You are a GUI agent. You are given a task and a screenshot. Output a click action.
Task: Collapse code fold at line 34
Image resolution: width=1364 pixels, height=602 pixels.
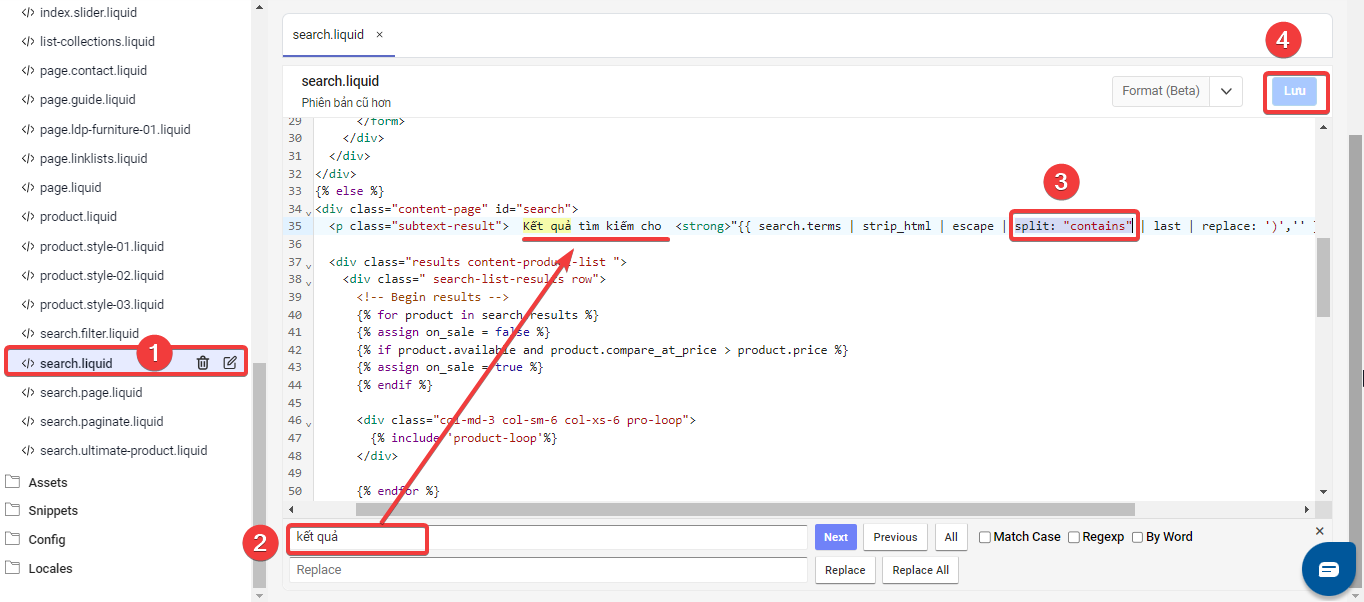[308, 212]
